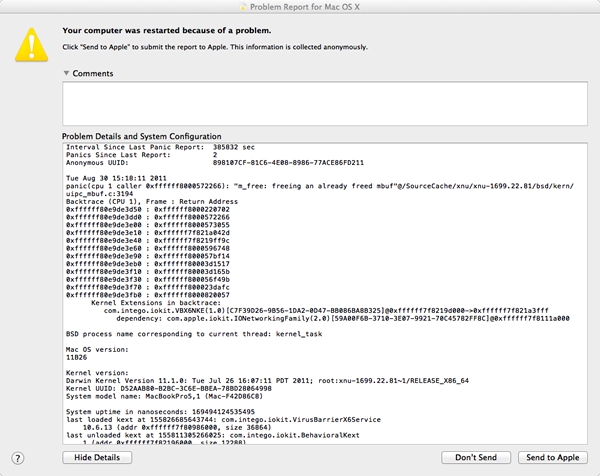The height and width of the screenshot is (476, 600).
Task: Select backtrace row 0xffffff80e9de3f70
Action: (x=148, y=287)
